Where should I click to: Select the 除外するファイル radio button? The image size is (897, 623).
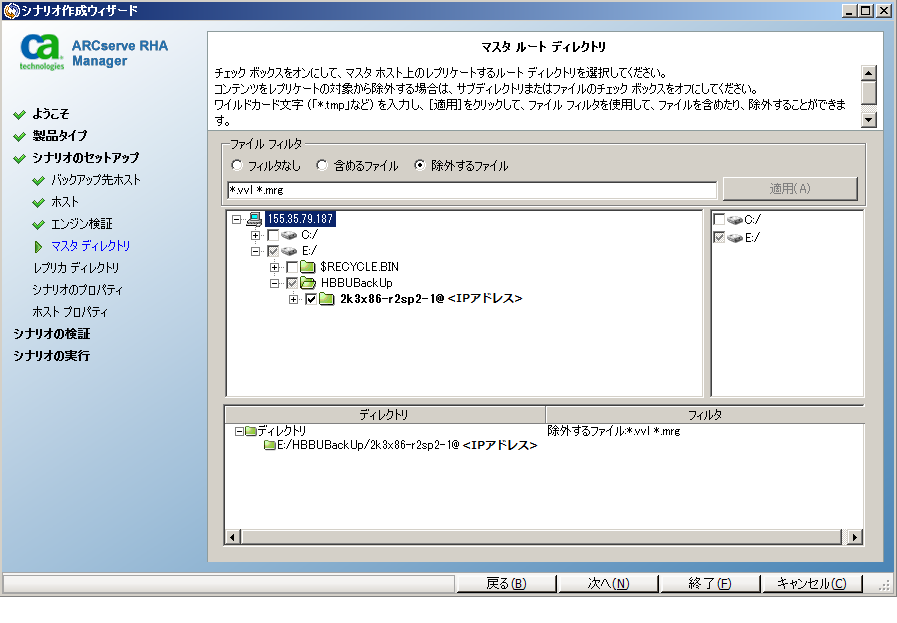pos(420,165)
